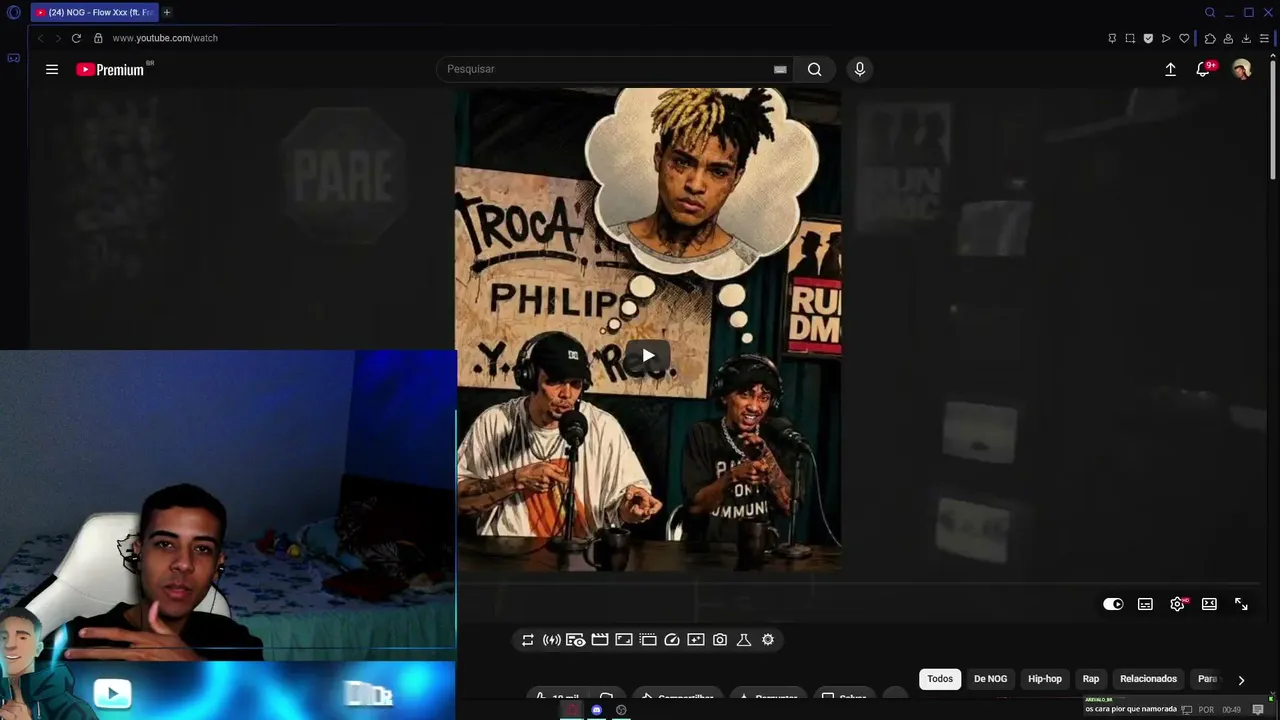Open the Easy Setup sliders icon
1280x720 pixels.
tap(1264, 38)
